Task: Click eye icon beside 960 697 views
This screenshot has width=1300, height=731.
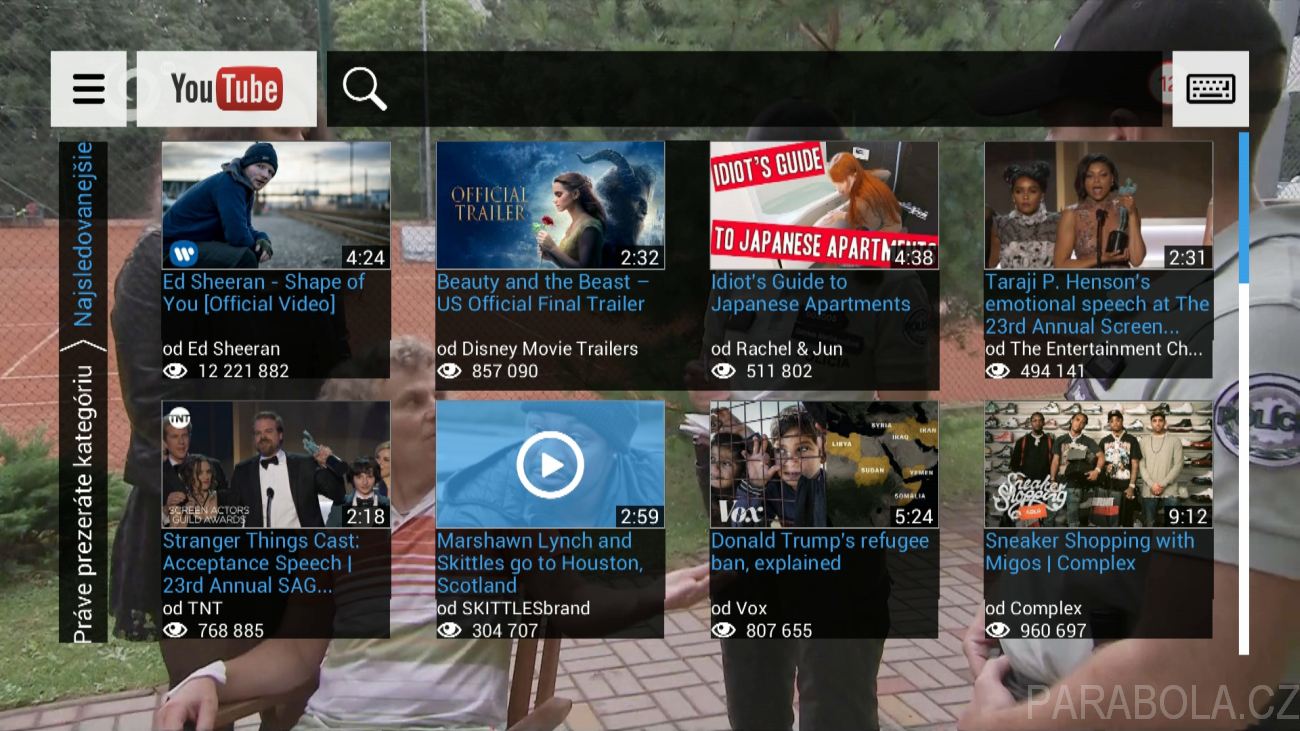Action: 998,630
